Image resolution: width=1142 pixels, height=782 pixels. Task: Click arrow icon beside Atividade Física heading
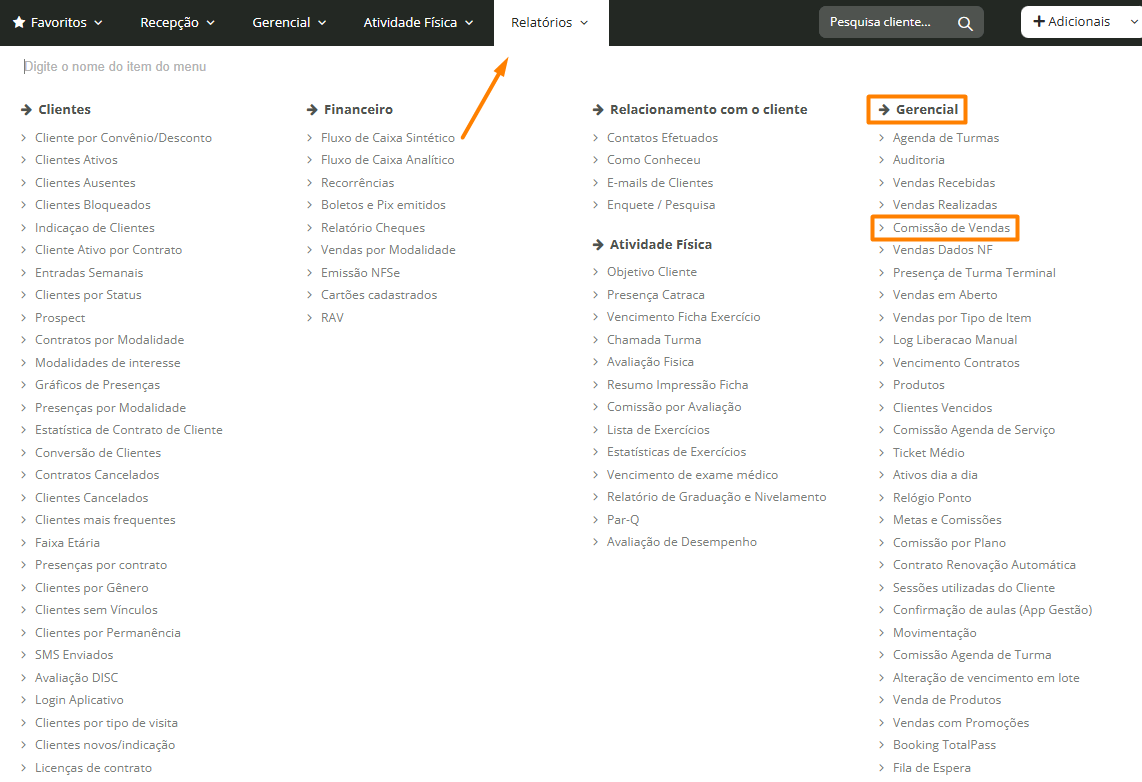point(598,245)
